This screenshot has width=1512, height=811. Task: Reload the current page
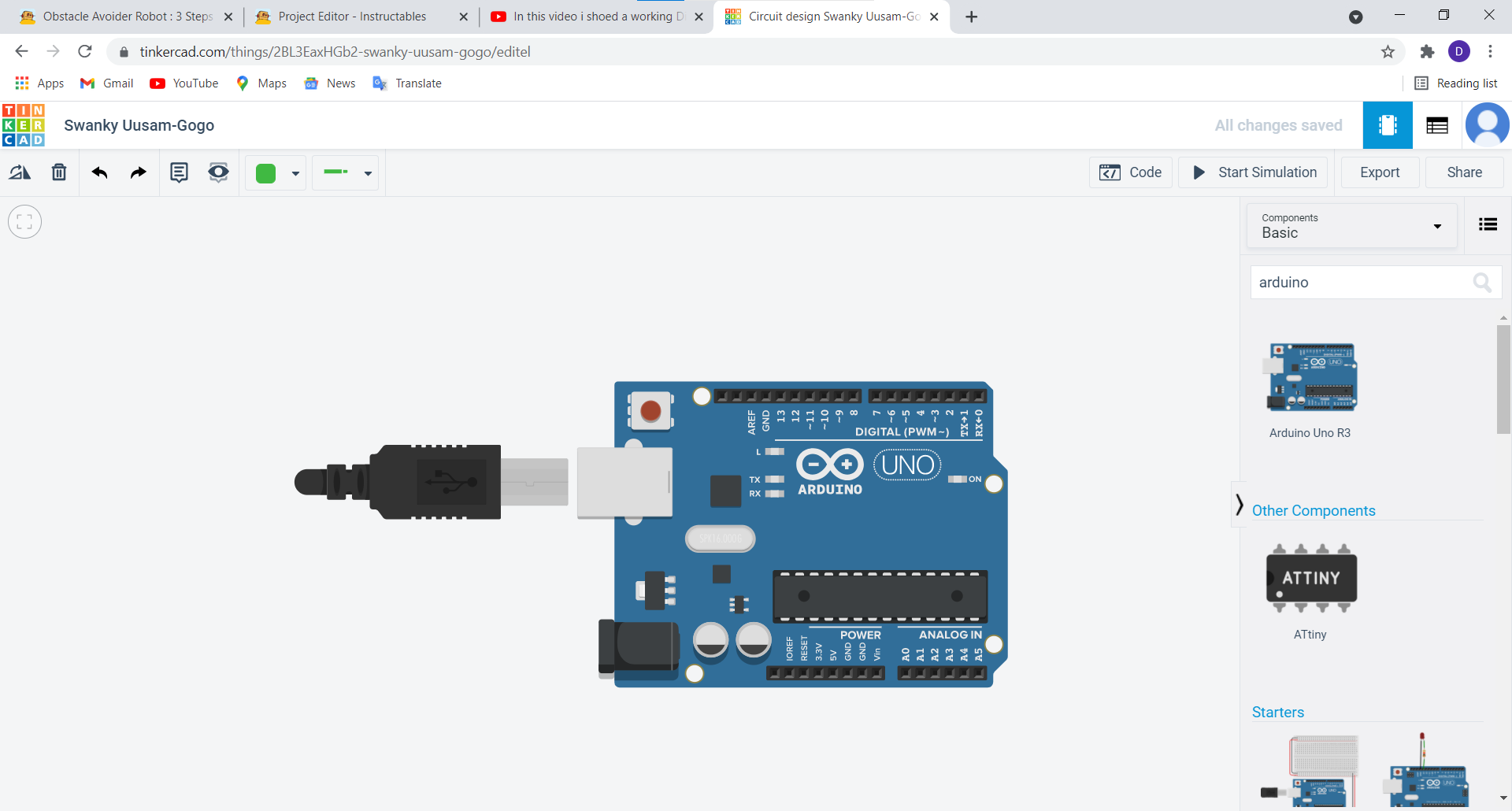(85, 51)
